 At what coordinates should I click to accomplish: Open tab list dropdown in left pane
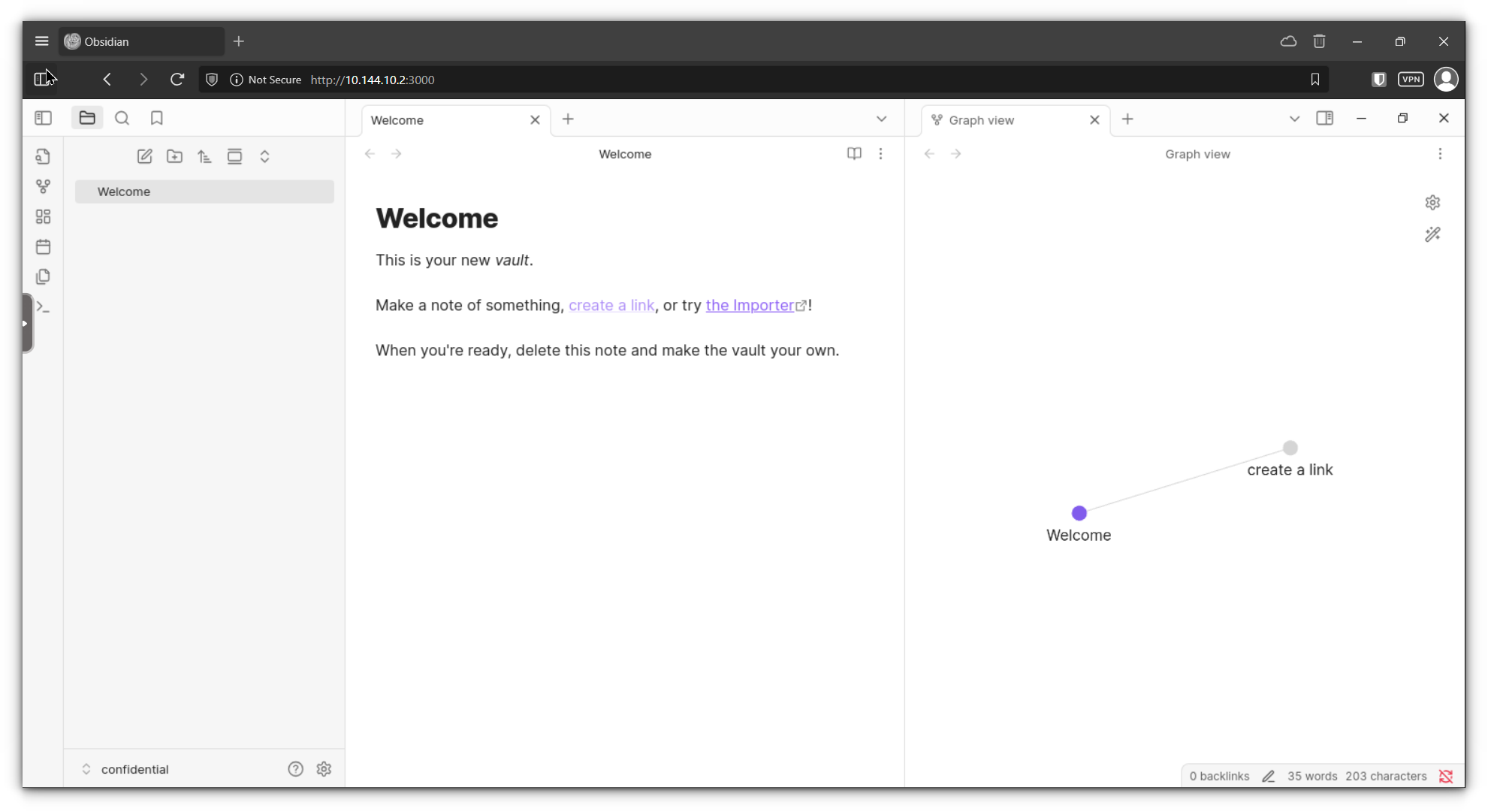point(881,119)
